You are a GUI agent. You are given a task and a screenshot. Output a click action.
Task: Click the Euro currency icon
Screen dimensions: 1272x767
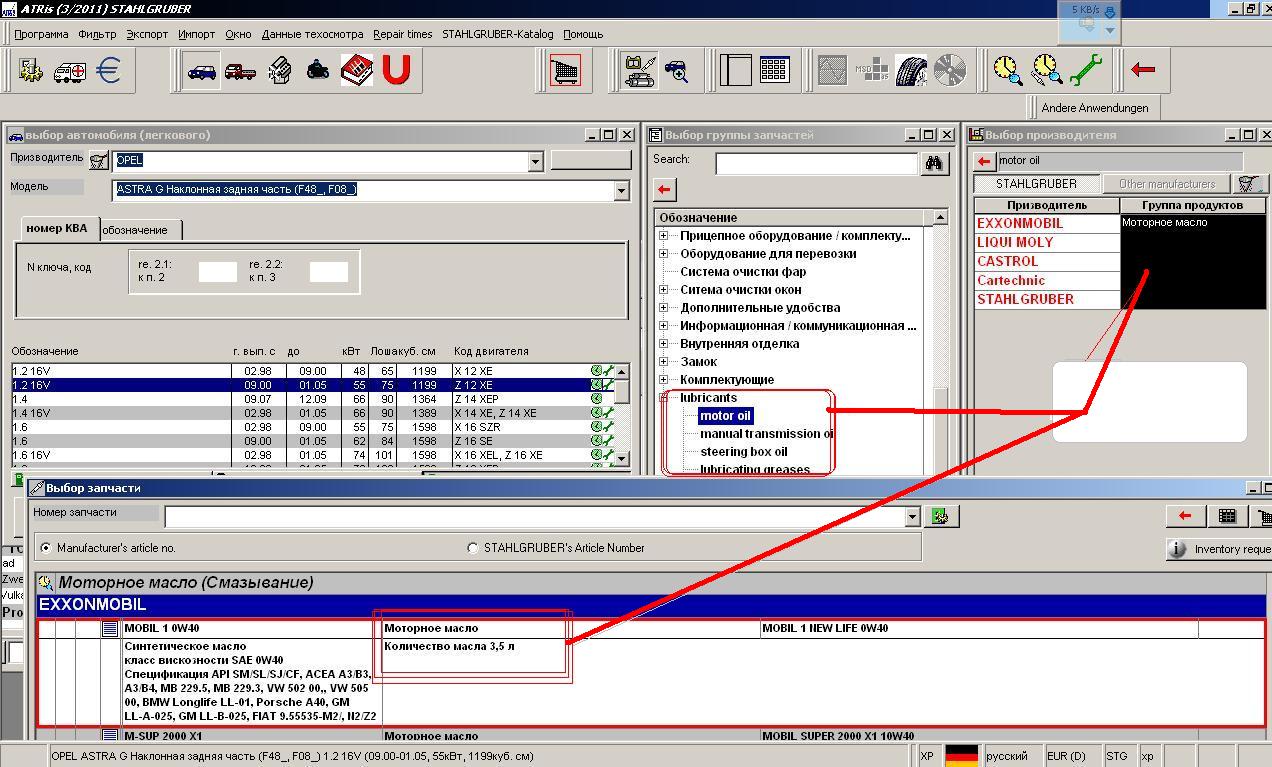coord(108,71)
